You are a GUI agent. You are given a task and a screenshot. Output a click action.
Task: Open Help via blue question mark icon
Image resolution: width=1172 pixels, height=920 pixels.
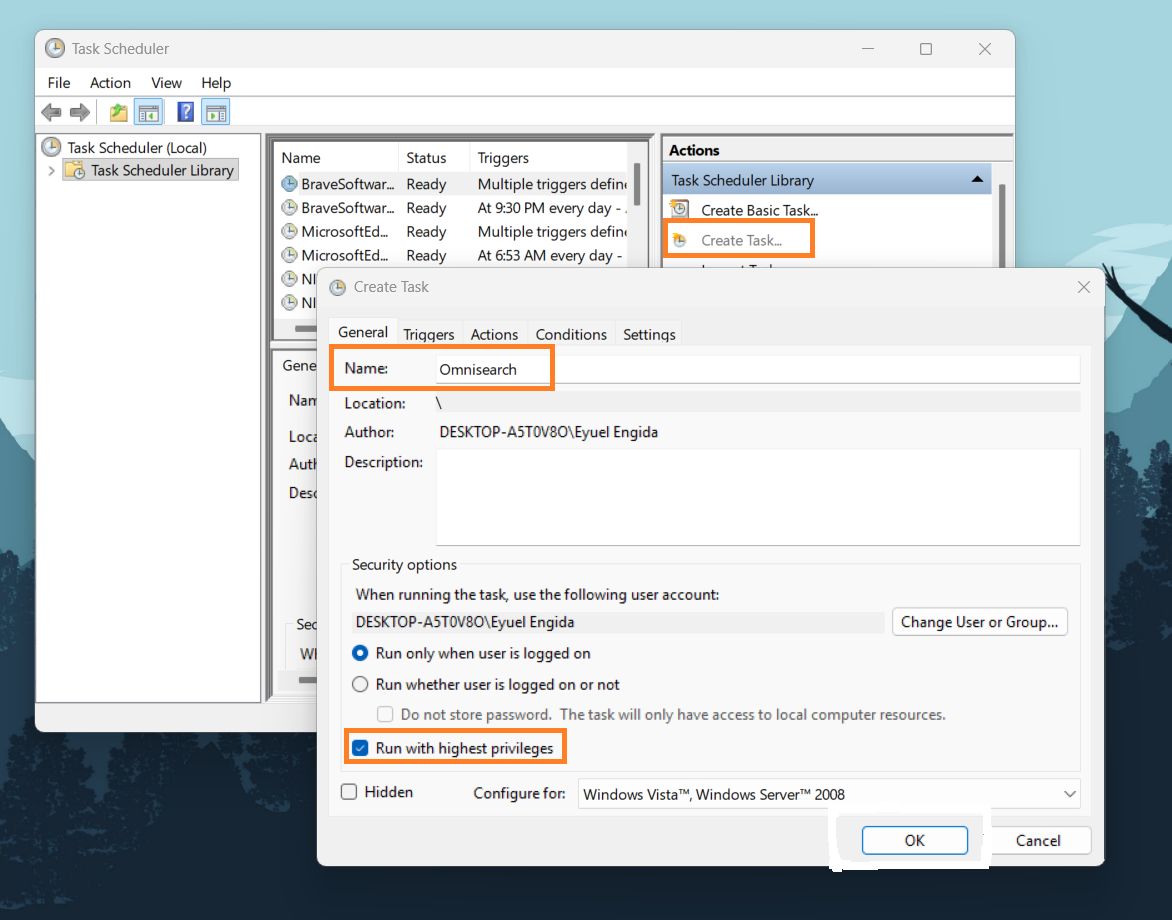pos(185,112)
